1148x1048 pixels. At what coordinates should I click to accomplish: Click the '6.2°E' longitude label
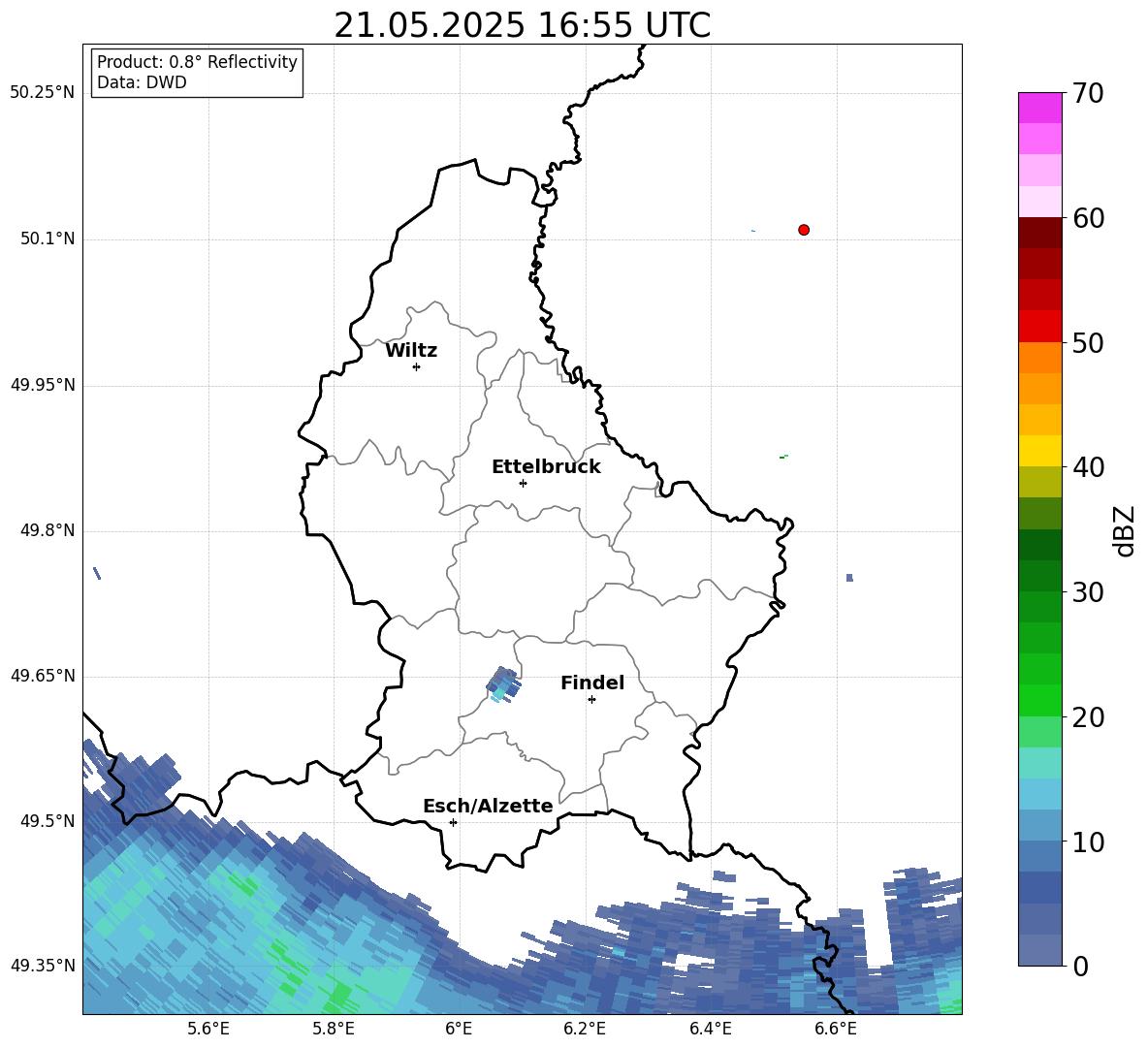[585, 1029]
